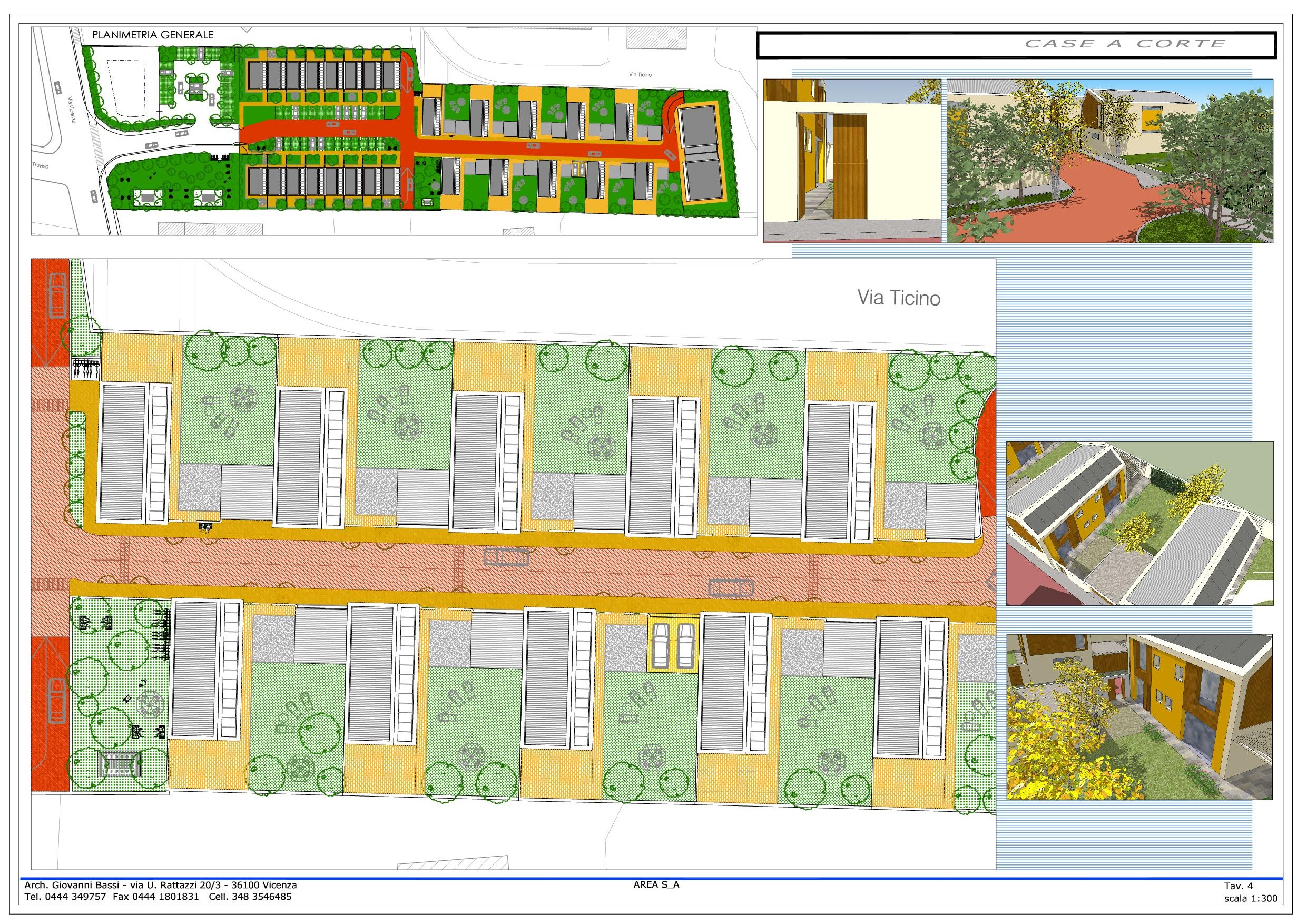Click the large Via Ticino street label

coord(898,298)
